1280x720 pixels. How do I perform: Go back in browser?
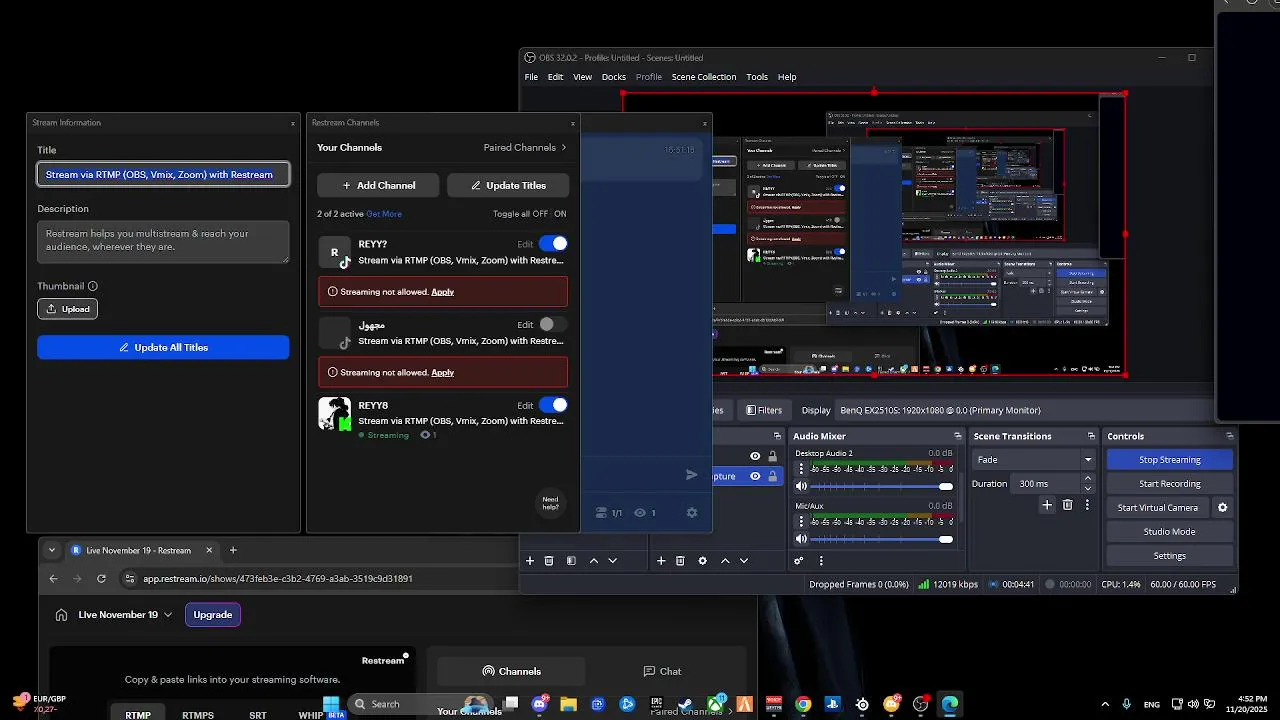[x=54, y=578]
